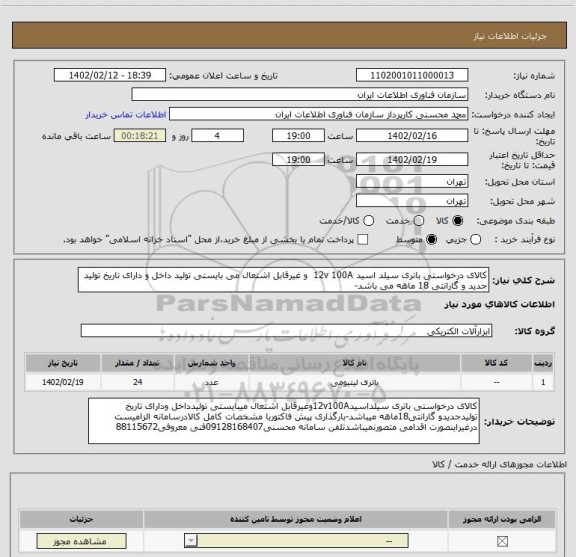Click the remaining time counter 00:18:21
This screenshot has width=576, height=557.
click(140, 136)
